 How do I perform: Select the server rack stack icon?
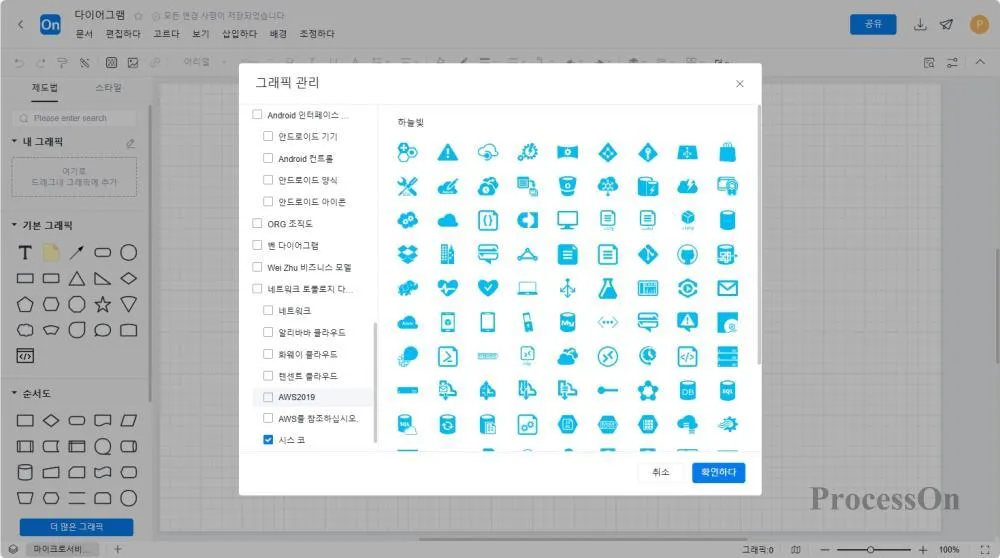pos(727,356)
